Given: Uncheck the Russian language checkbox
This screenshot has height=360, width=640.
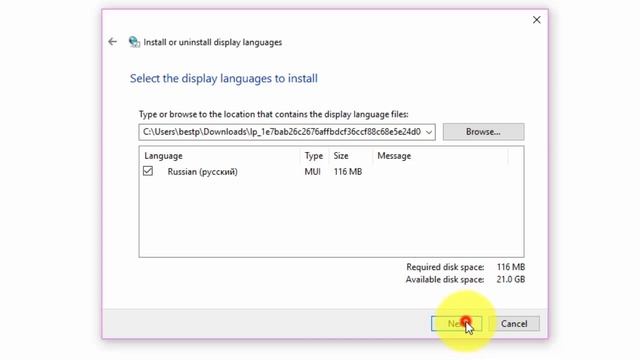Looking at the screenshot, I should 148,171.
